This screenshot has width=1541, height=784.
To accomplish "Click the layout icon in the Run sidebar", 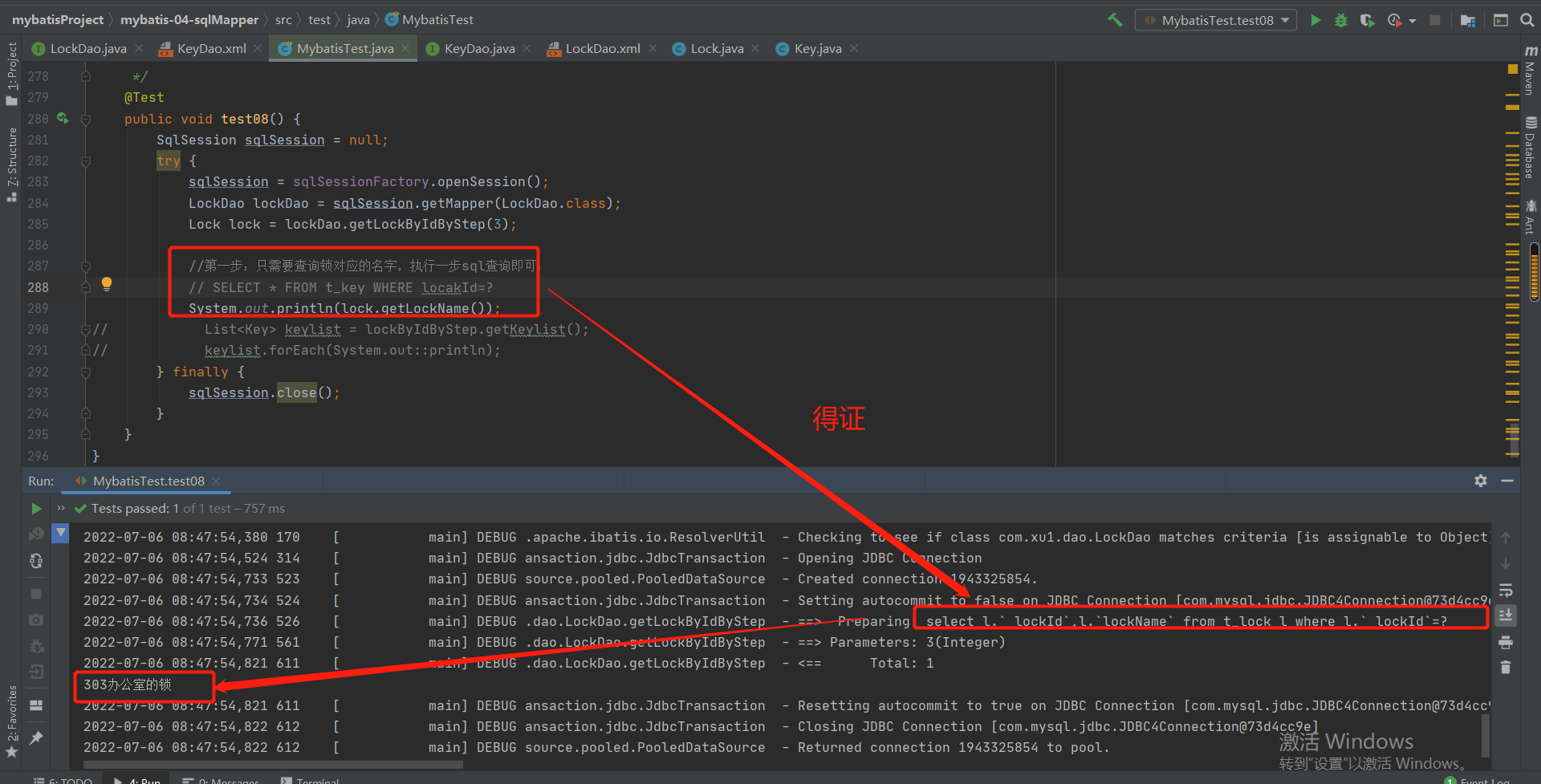I will click(x=36, y=705).
